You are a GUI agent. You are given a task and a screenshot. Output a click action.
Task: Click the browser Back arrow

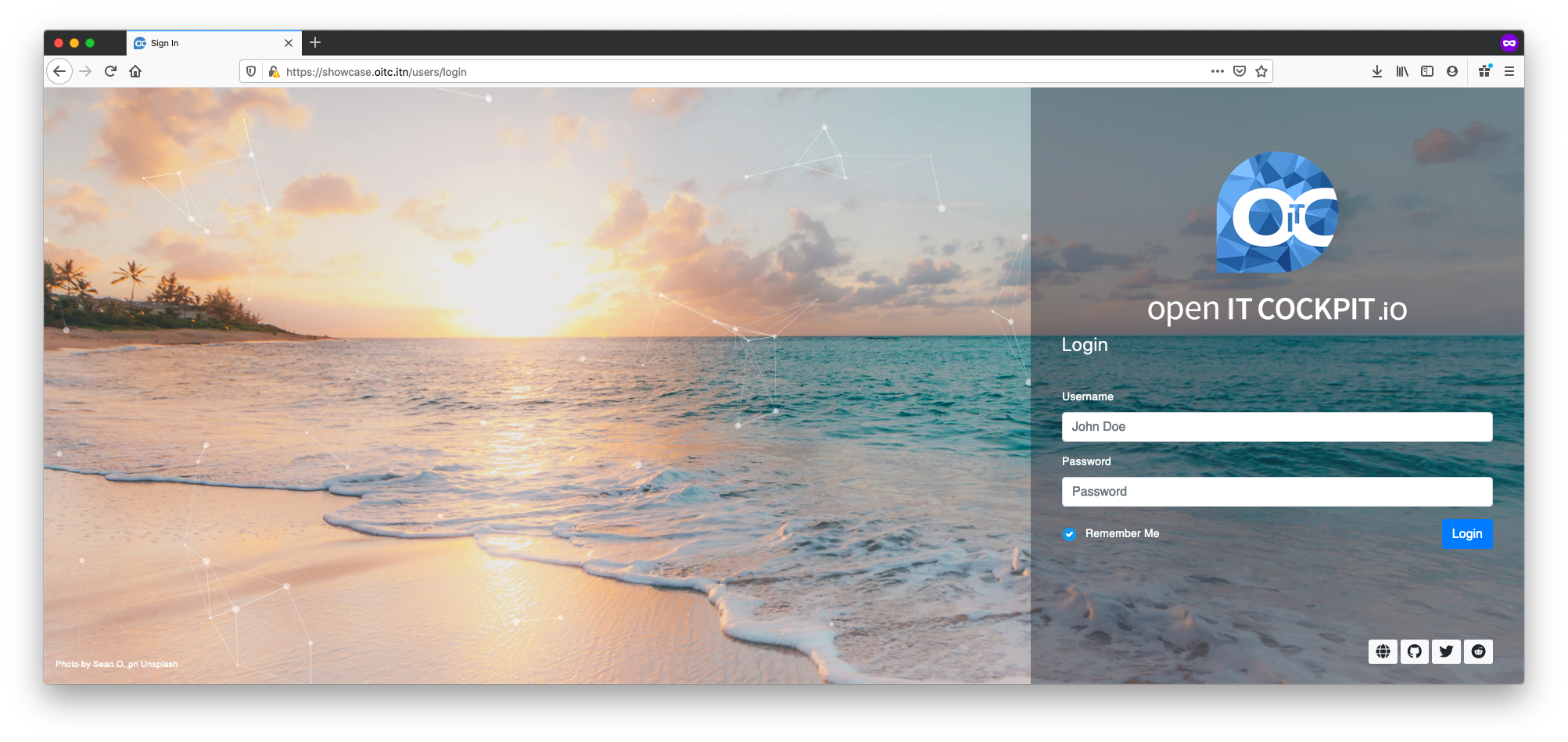59,71
